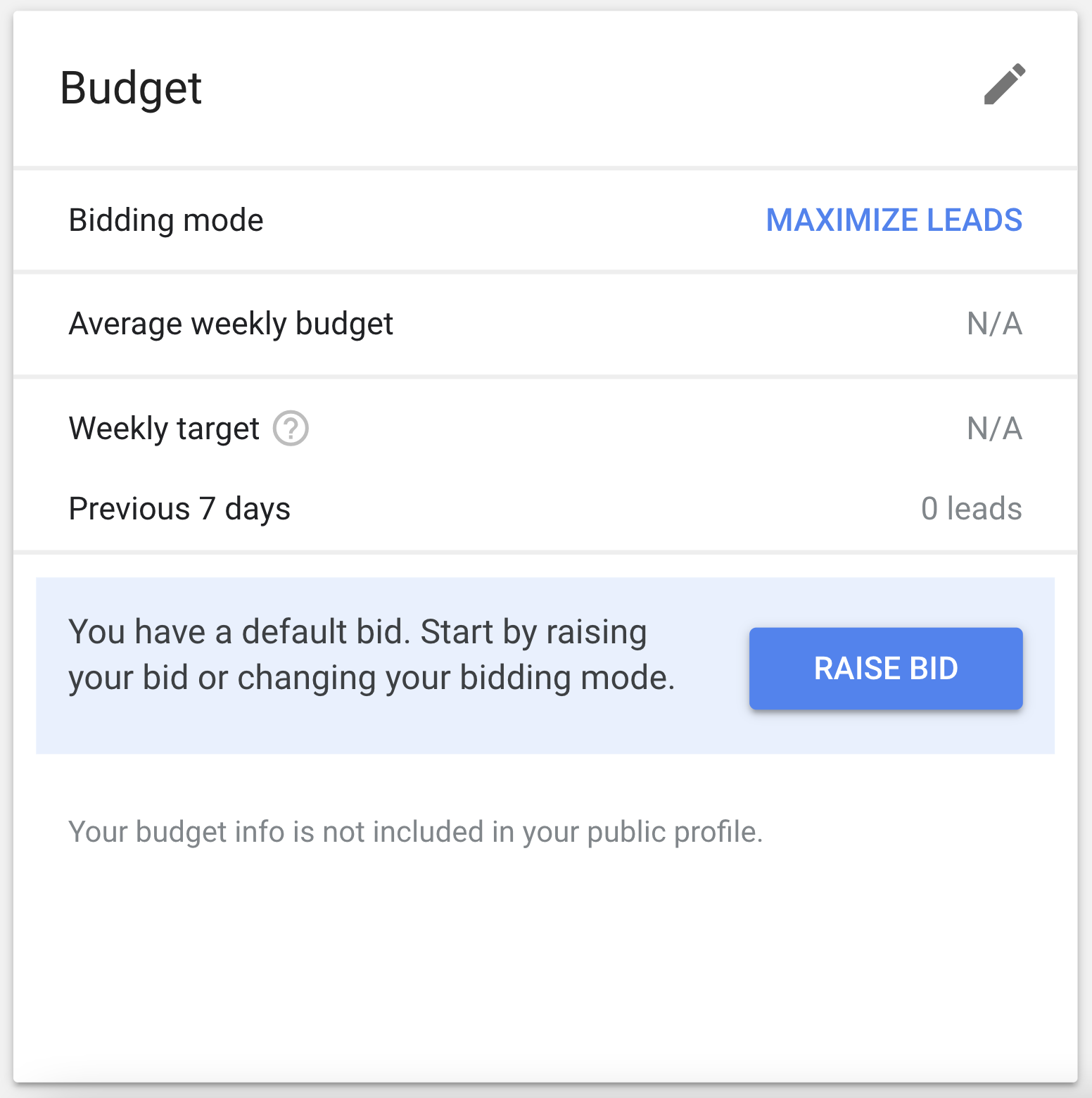Click the N/A value for Average weekly budget
The width and height of the screenshot is (1092, 1098).
(x=994, y=324)
